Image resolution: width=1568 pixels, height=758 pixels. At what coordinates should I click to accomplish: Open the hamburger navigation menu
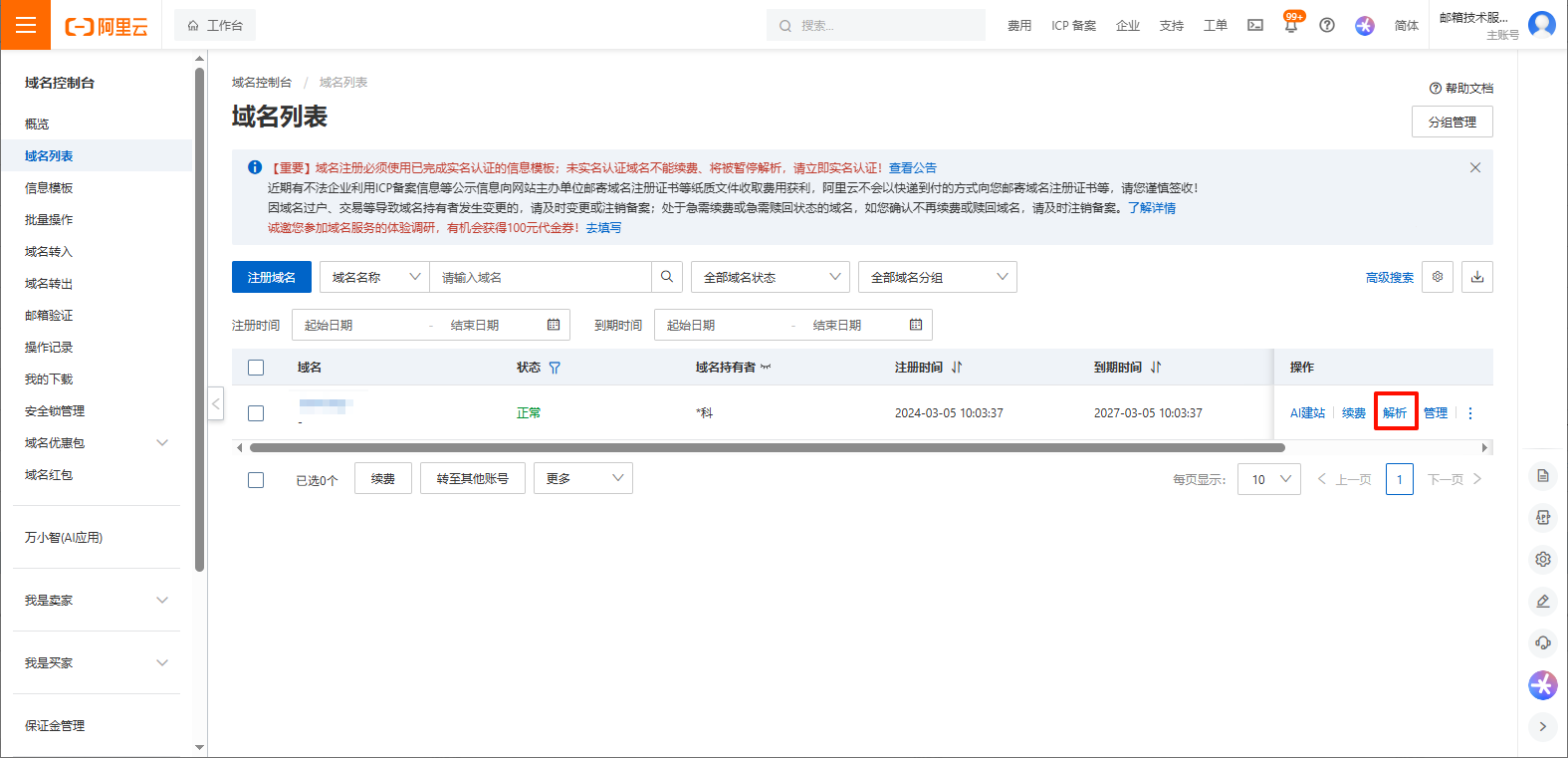tap(25, 25)
